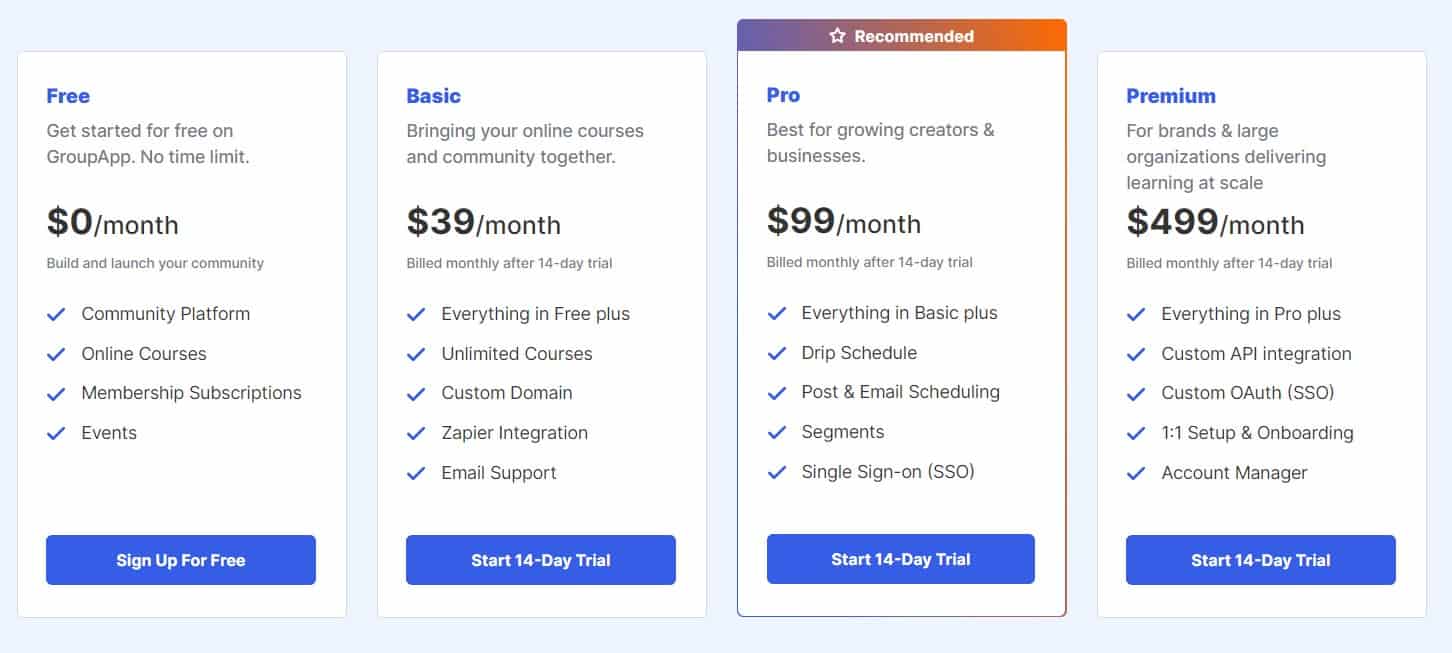The image size is (1452, 653).
Task: Click the checkmark beside Post & Email Scheduling
Action: click(x=777, y=392)
